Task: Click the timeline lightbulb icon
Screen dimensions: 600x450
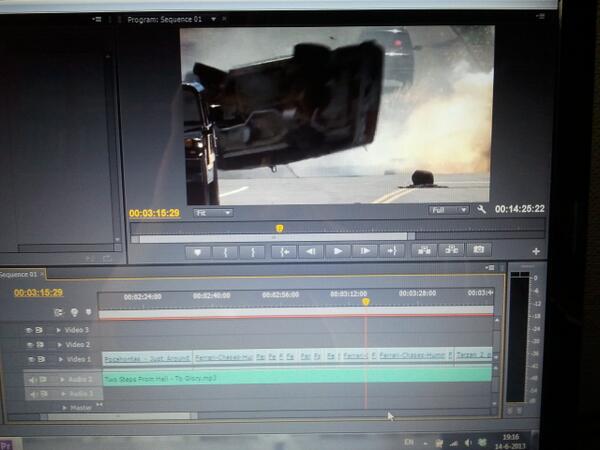Action: (74, 313)
